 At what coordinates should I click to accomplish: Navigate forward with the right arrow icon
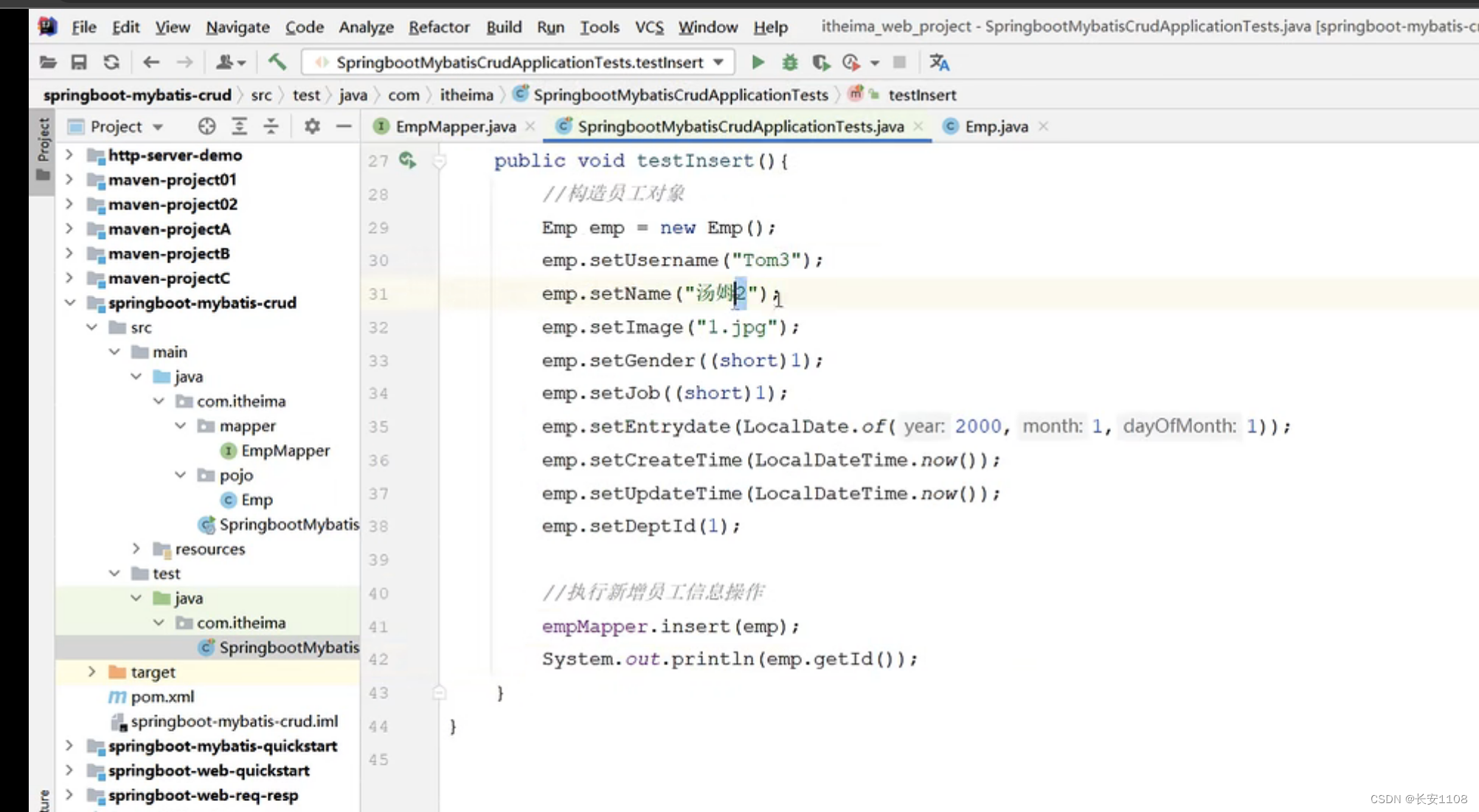point(184,63)
